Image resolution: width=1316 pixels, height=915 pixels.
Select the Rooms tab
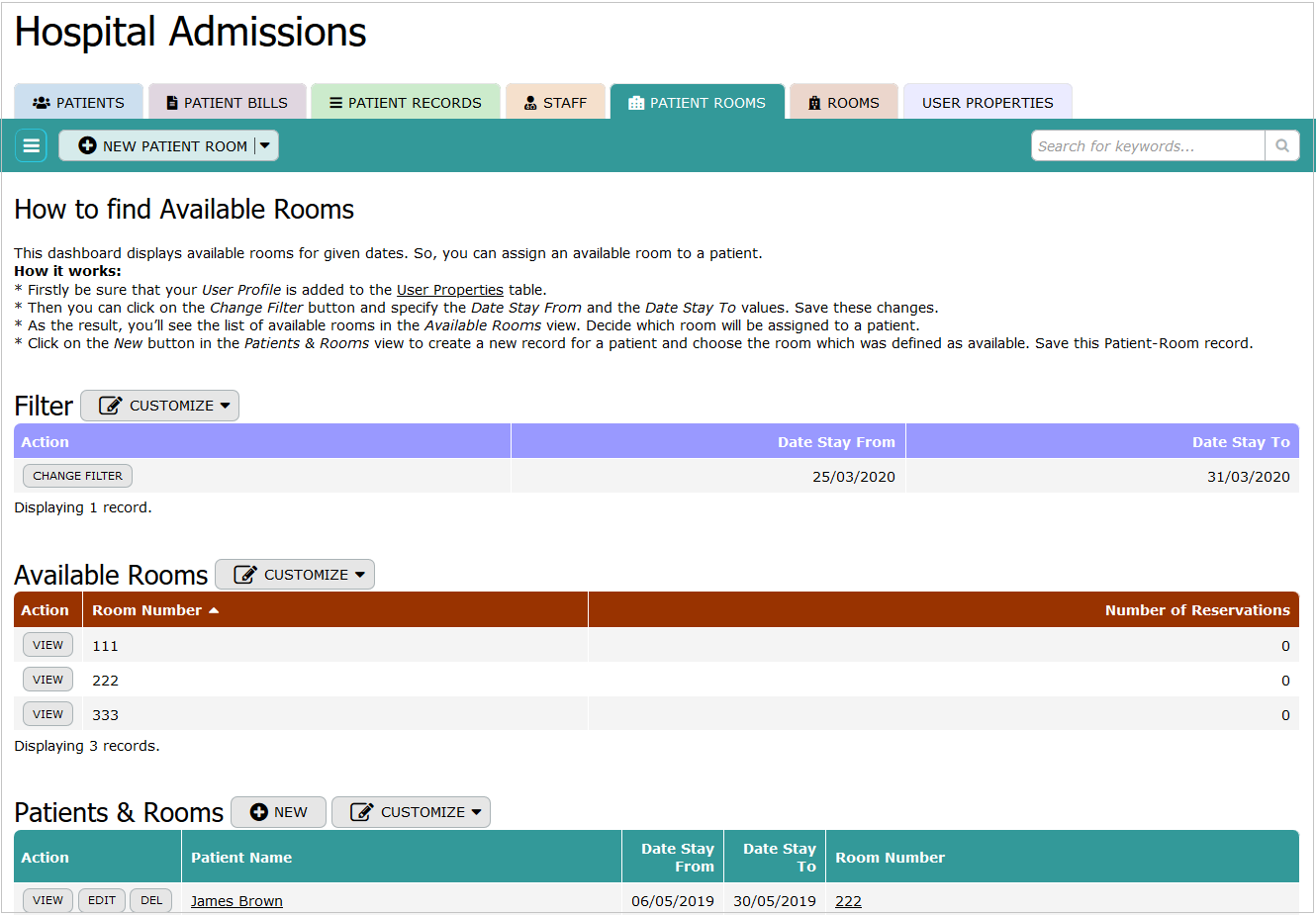pos(843,102)
